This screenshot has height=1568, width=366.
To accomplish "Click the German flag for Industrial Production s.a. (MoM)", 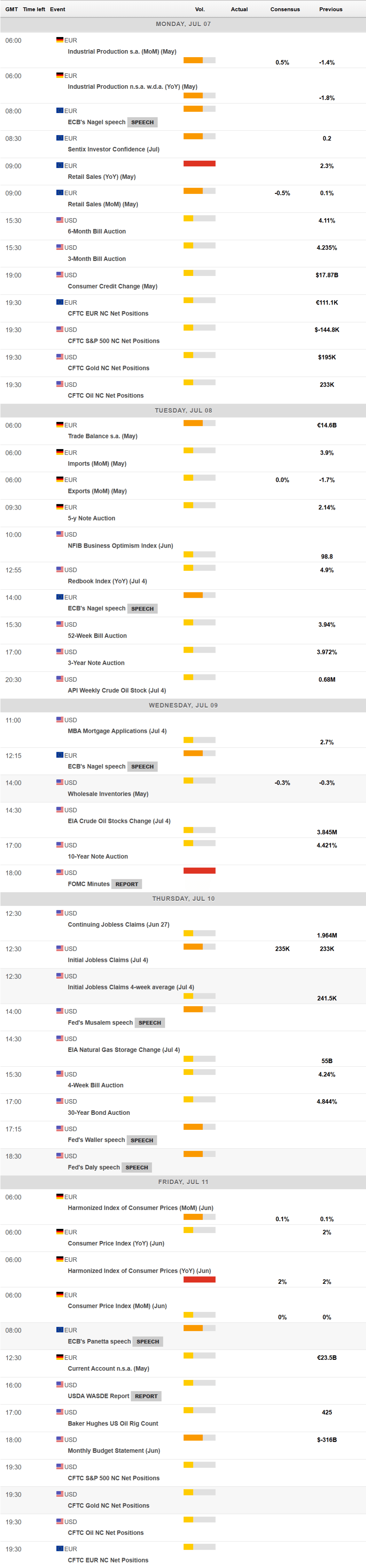I will tap(60, 40).
